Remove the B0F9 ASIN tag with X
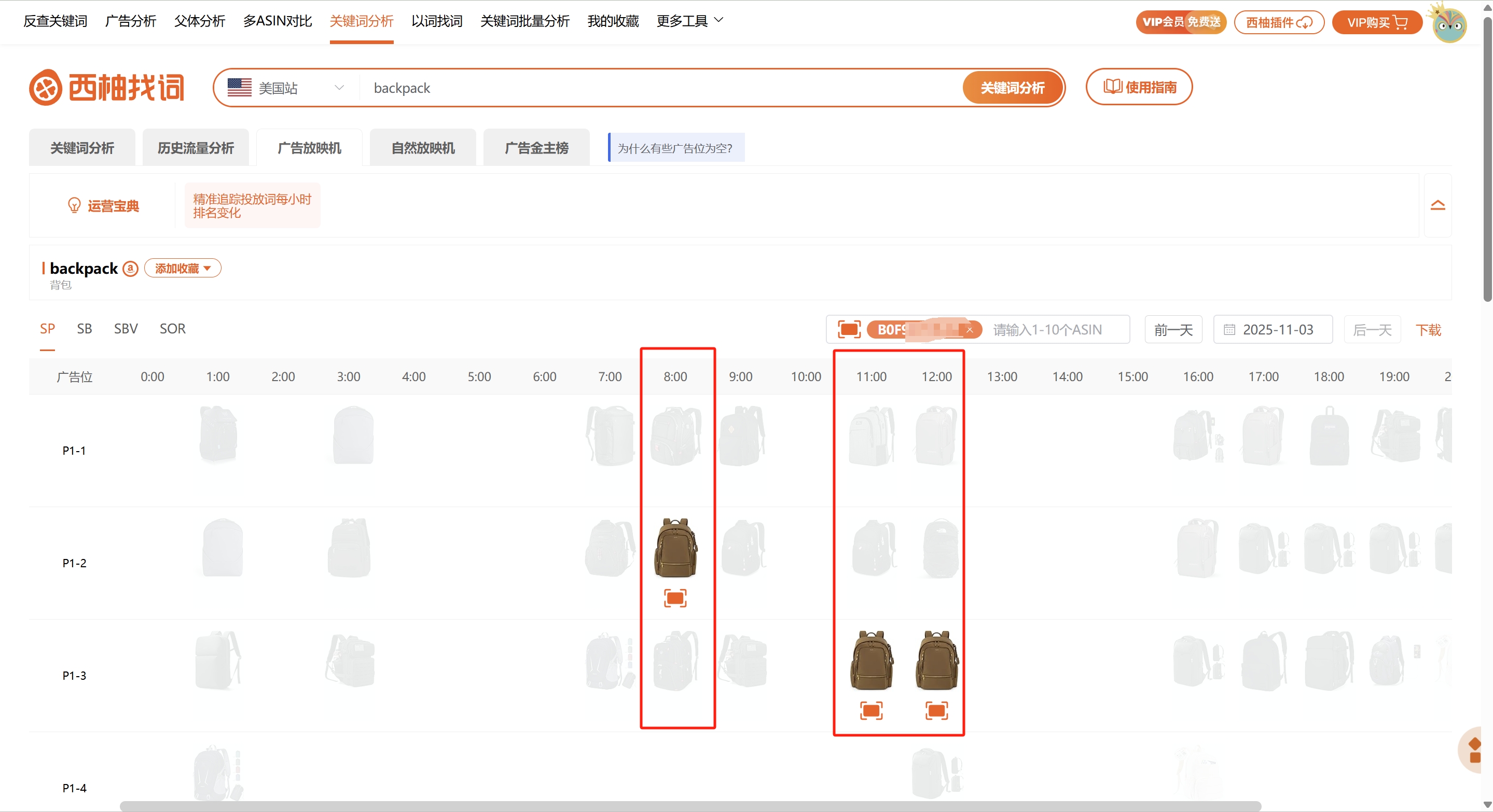Screen dimensions: 1493x812 click(x=970, y=330)
